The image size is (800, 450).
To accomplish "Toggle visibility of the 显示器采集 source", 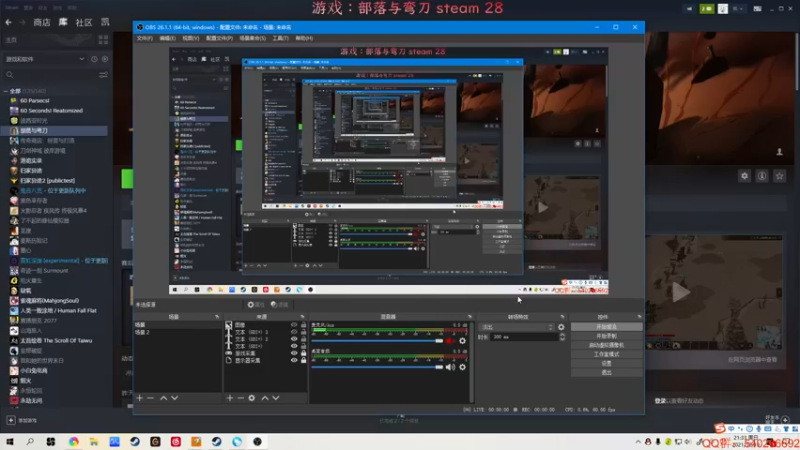I will (294, 360).
